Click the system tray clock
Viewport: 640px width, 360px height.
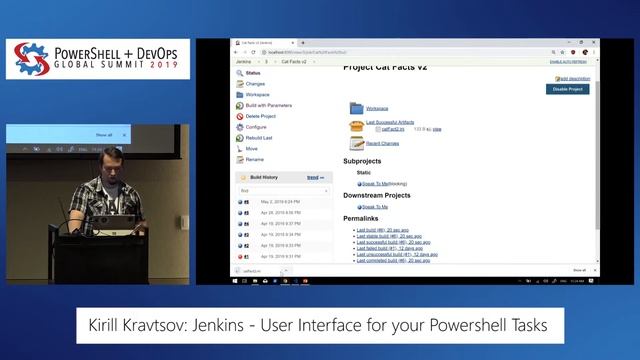click(x=577, y=281)
